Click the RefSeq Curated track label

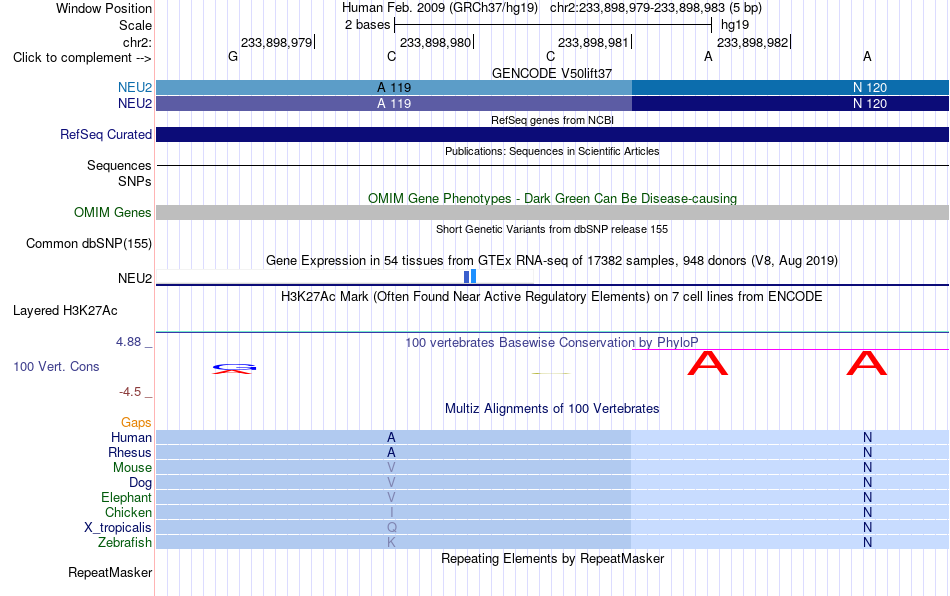(105, 134)
